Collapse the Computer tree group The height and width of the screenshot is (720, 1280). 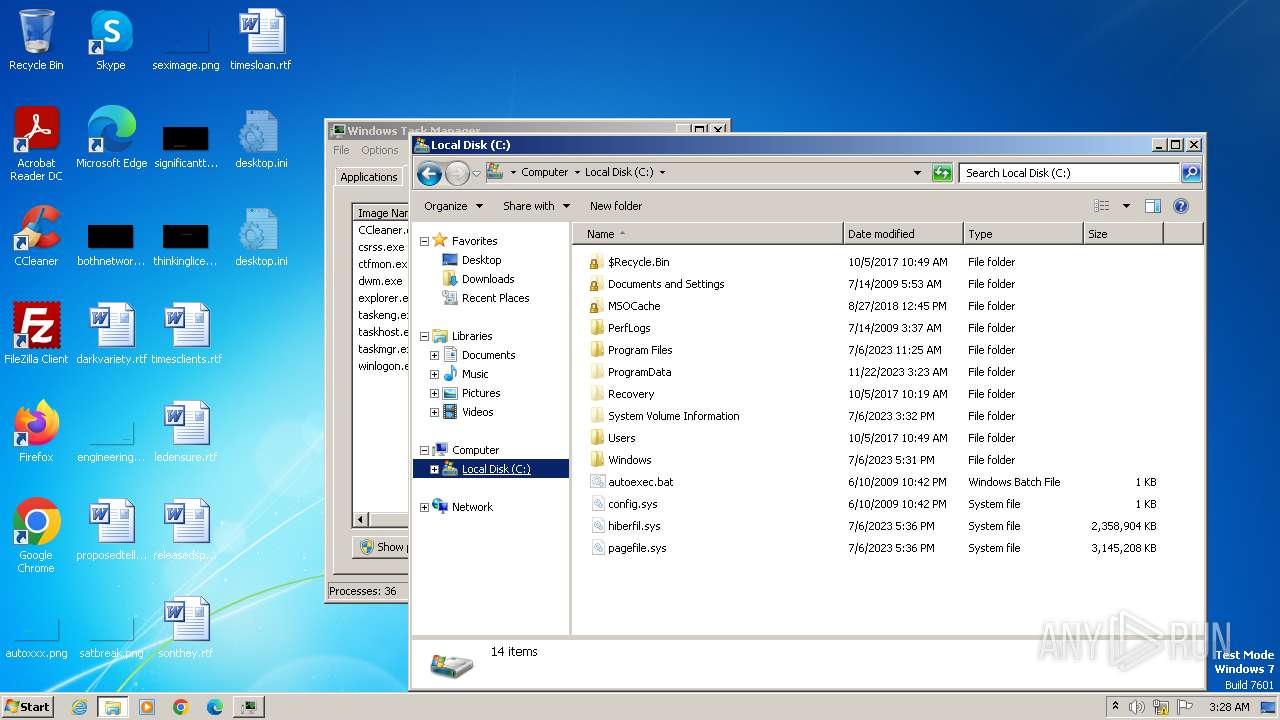424,450
